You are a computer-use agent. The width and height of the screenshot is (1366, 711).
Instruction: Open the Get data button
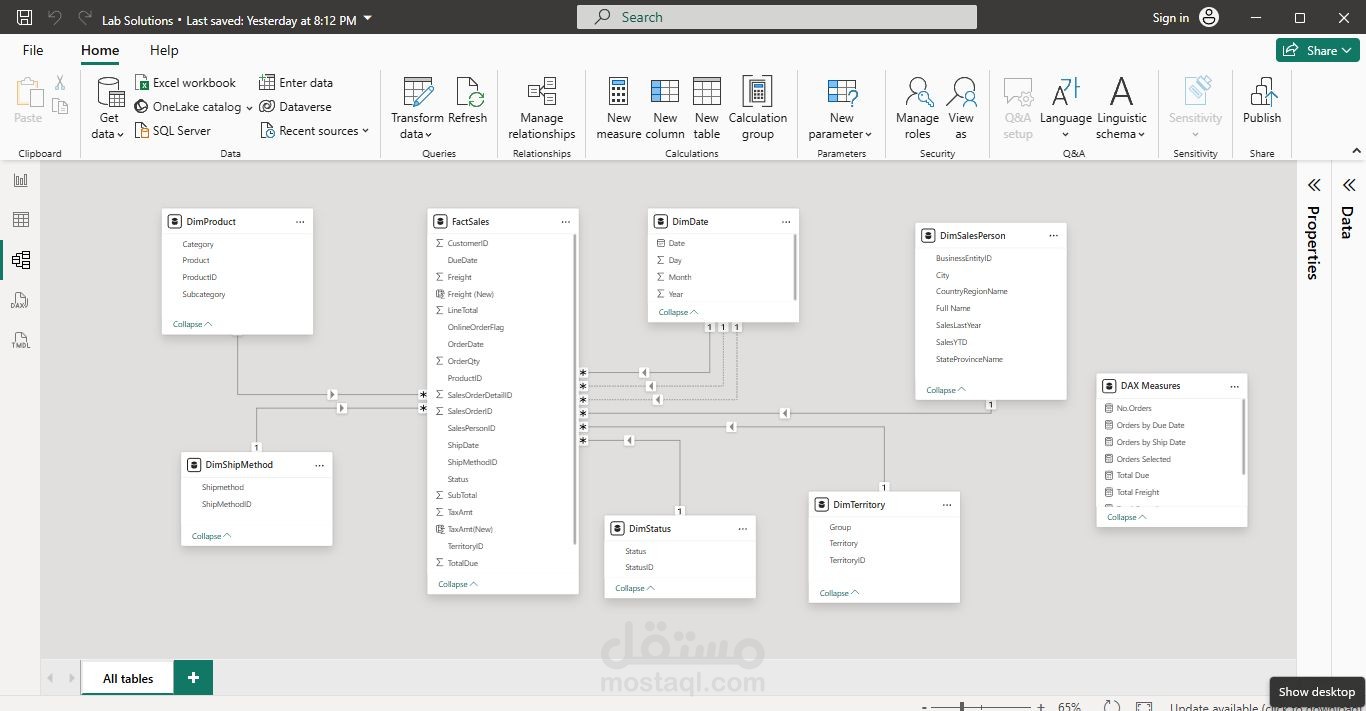[x=109, y=108]
